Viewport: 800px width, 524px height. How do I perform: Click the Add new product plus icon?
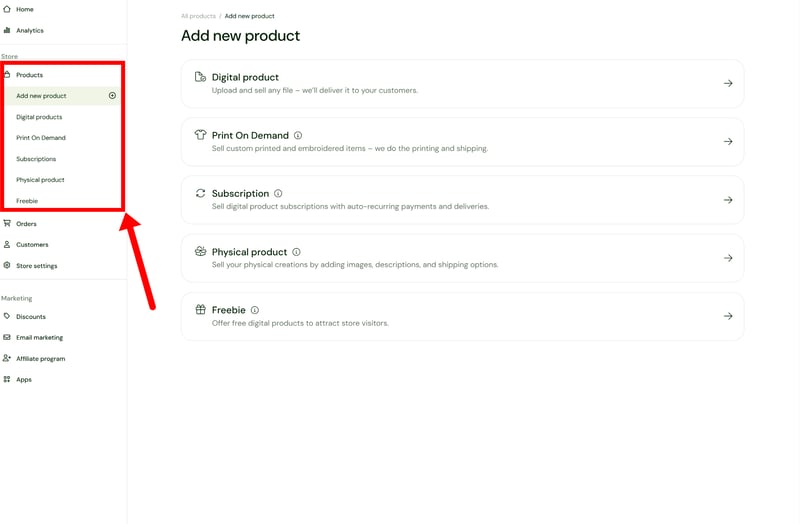(x=112, y=96)
